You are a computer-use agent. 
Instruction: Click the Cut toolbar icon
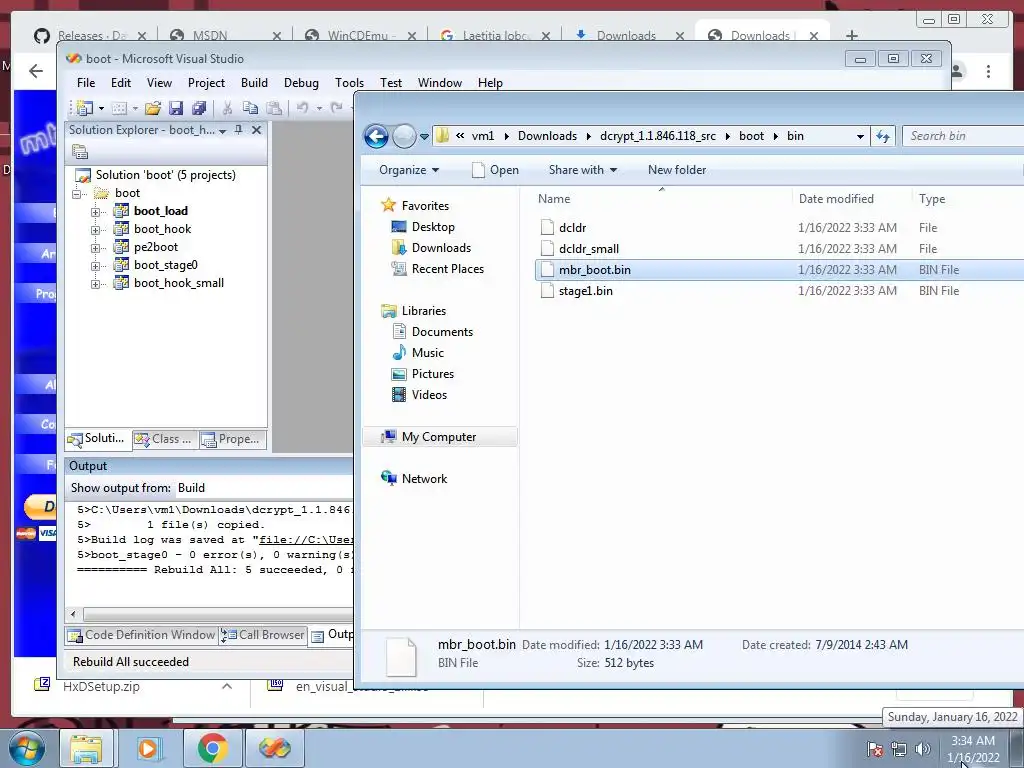227,108
